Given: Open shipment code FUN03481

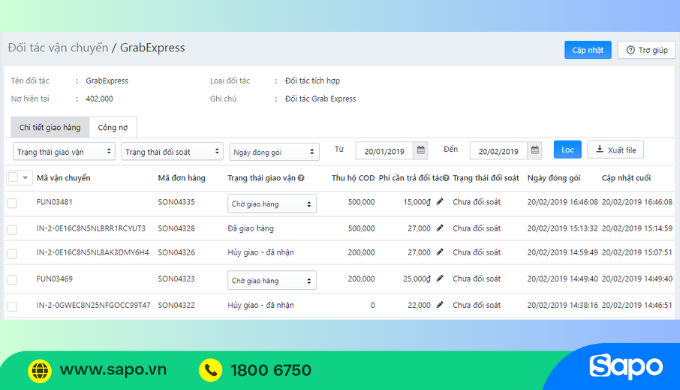Looking at the screenshot, I should coord(55,202).
